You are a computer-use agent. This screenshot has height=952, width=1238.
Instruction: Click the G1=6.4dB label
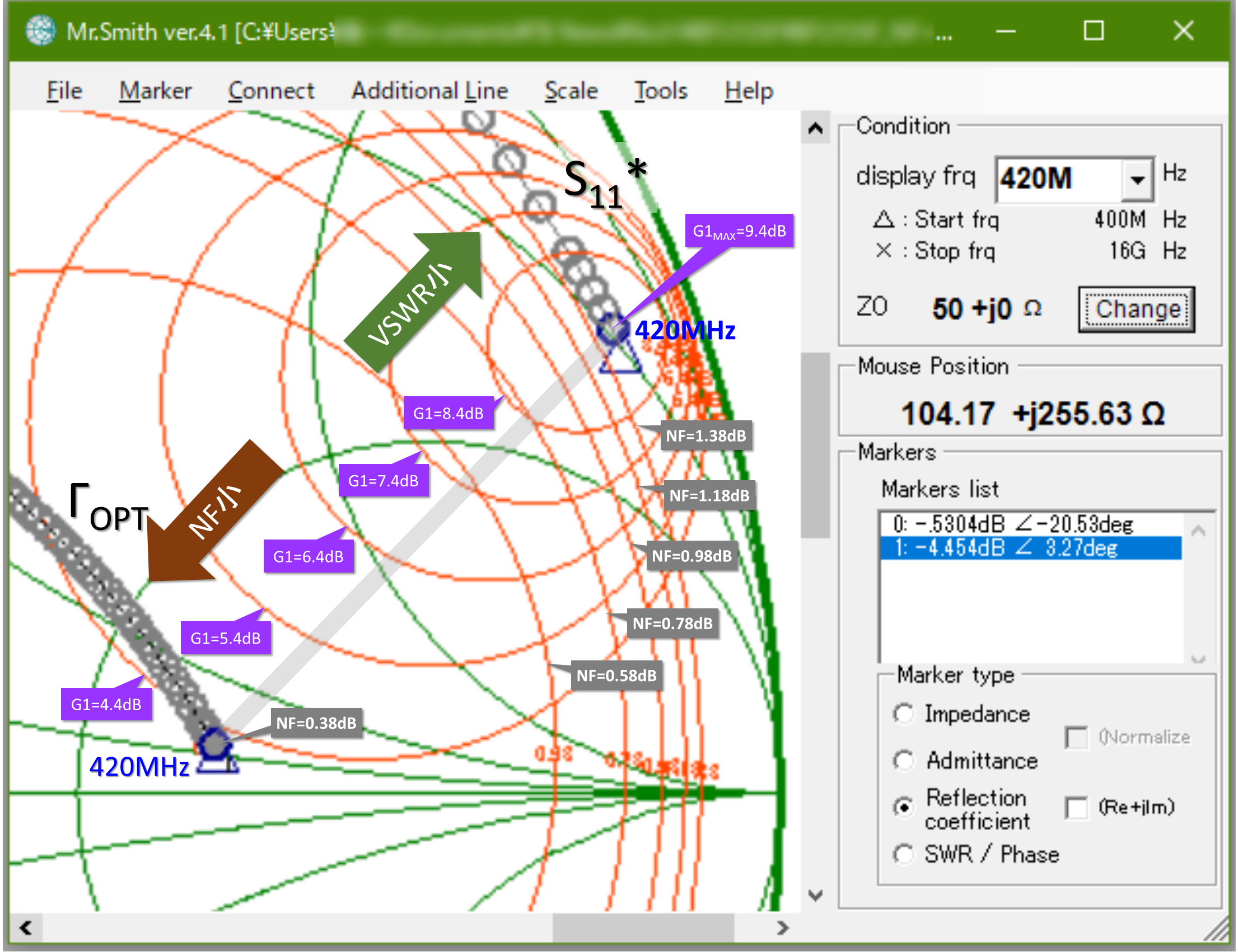coord(309,556)
